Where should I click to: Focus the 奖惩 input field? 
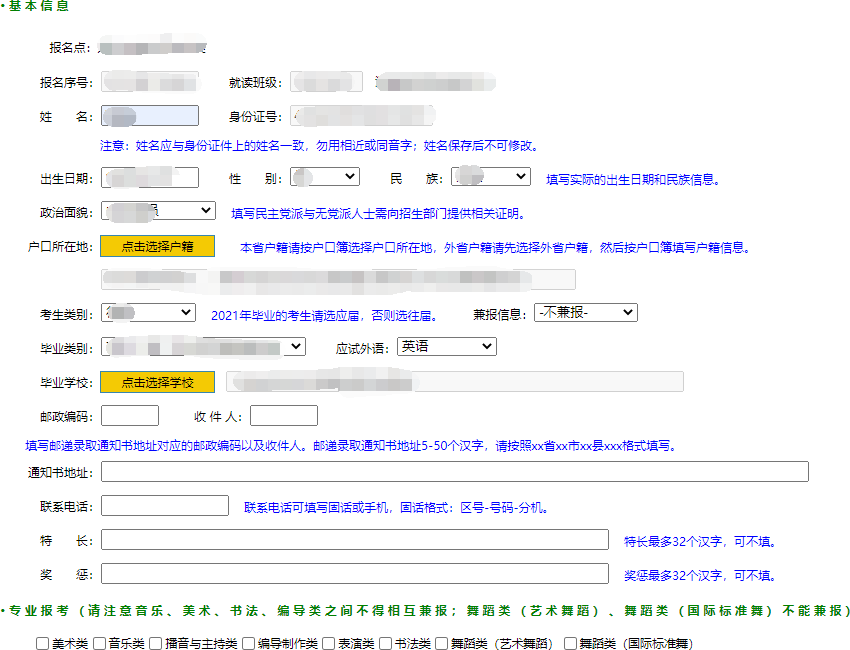click(354, 574)
